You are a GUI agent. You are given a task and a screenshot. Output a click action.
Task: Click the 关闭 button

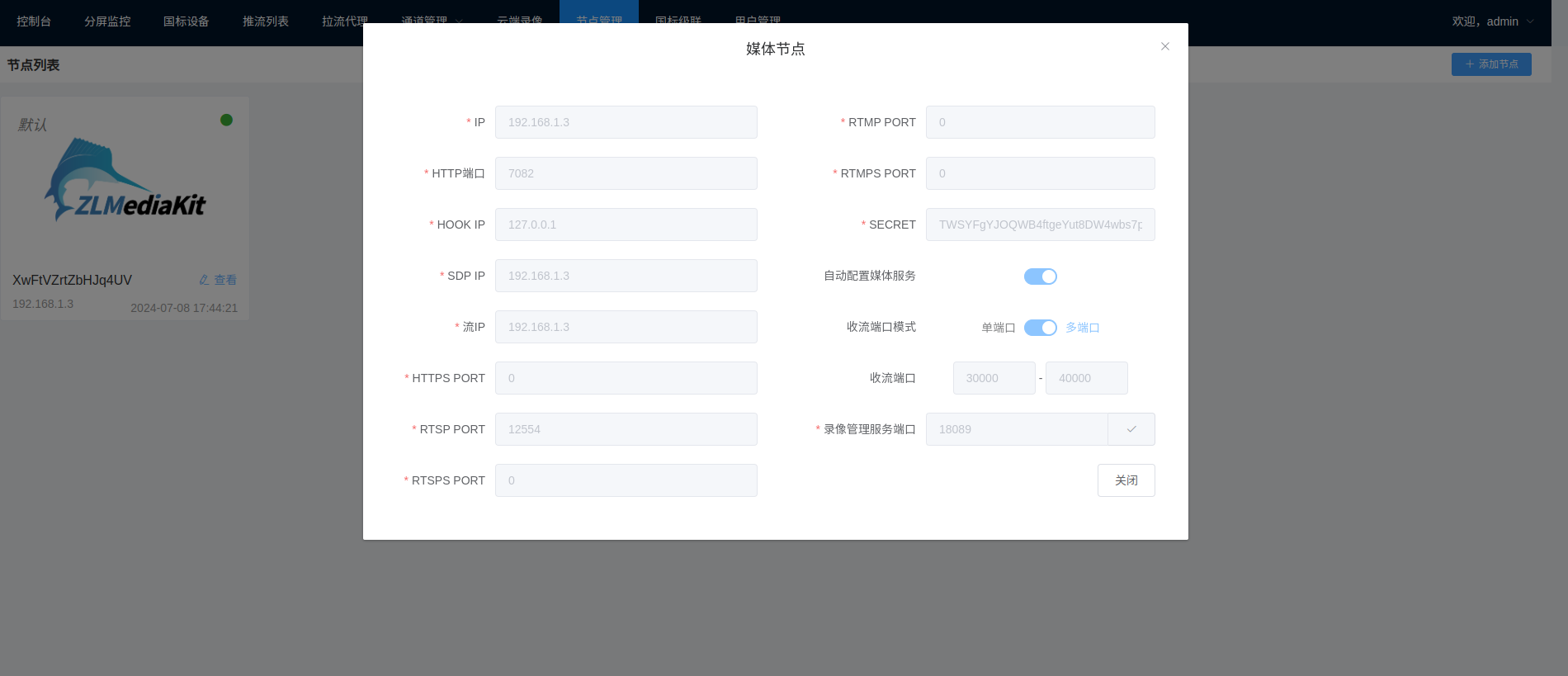click(x=1126, y=480)
